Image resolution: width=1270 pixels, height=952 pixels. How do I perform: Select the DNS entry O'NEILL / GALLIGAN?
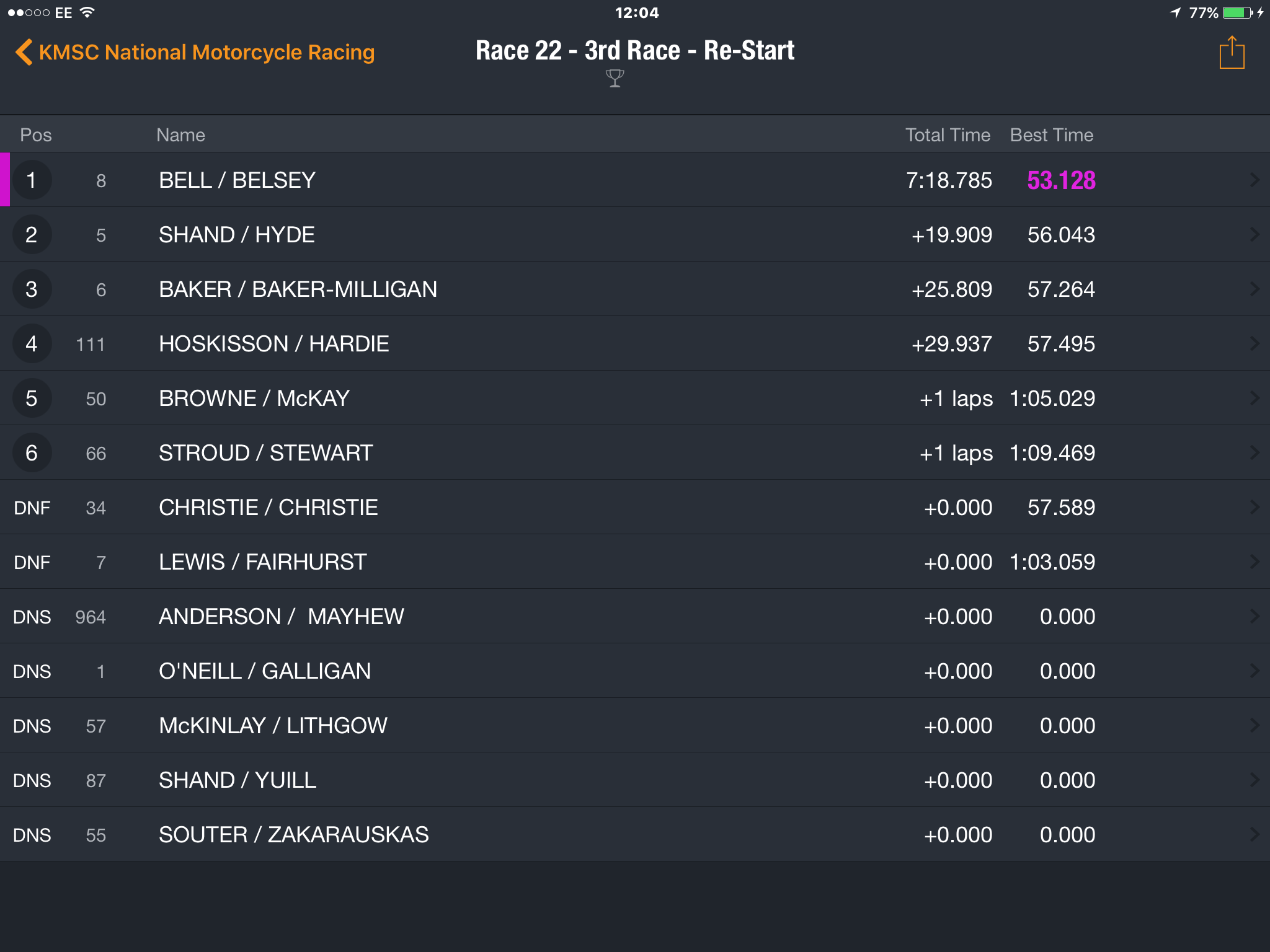tap(635, 671)
